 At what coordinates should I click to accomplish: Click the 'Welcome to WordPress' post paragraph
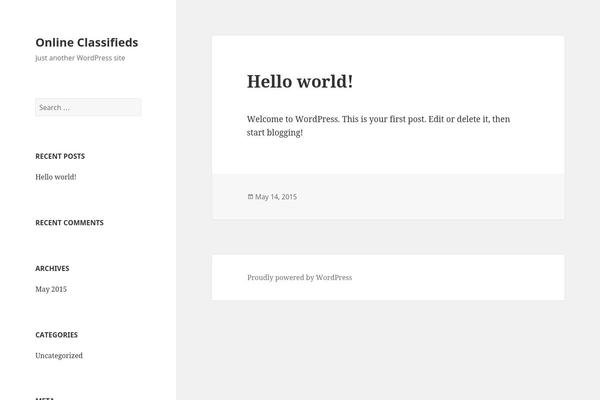click(378, 126)
